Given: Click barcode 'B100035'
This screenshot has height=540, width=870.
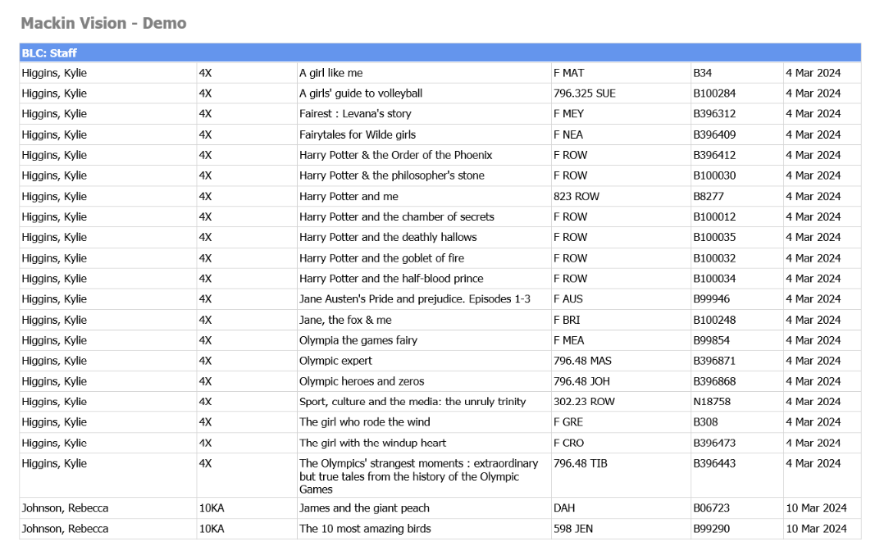Looking at the screenshot, I should pos(714,238).
